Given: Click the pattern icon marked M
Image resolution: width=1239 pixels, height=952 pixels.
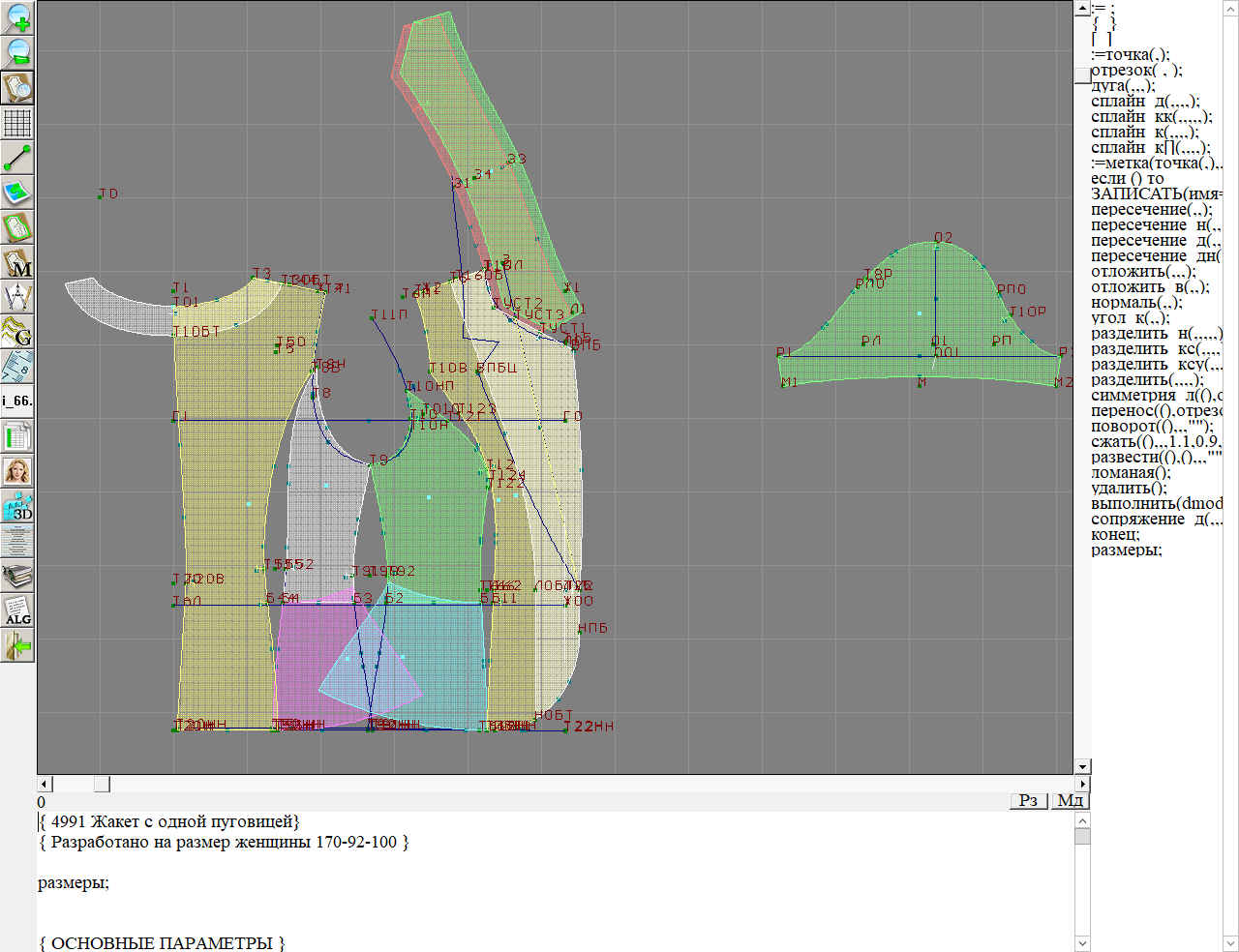Looking at the screenshot, I should pyautogui.click(x=17, y=261).
